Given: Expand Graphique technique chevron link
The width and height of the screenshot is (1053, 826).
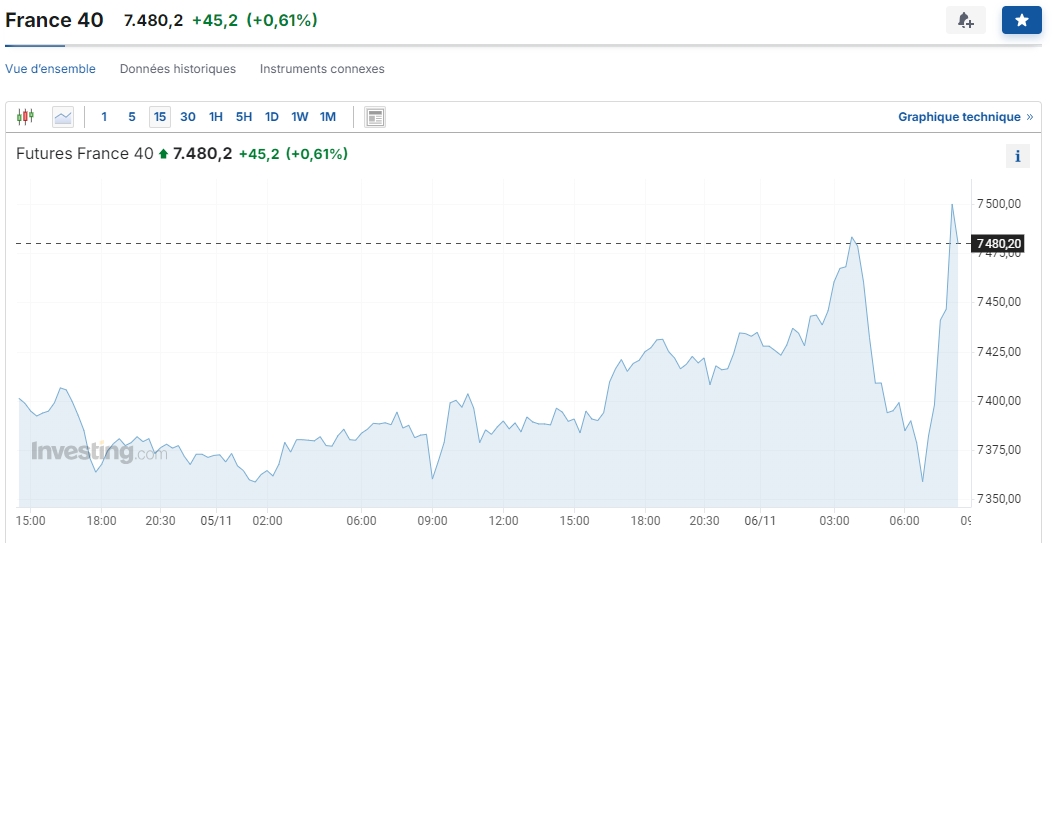Looking at the screenshot, I should 1030,117.
